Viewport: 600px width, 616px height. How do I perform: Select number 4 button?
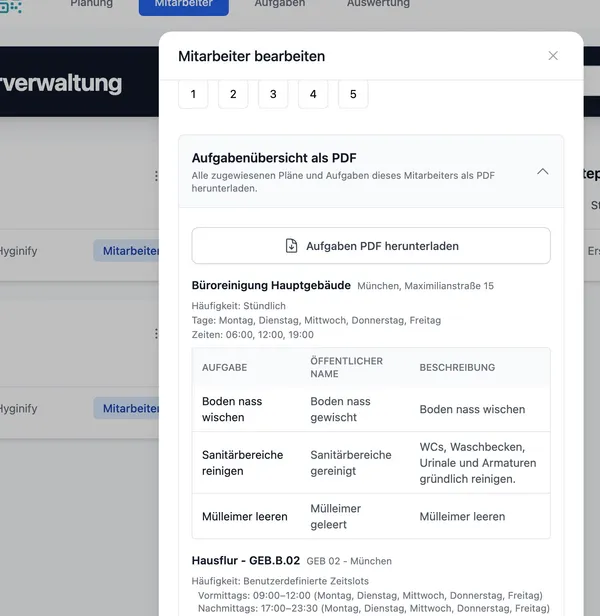(313, 94)
